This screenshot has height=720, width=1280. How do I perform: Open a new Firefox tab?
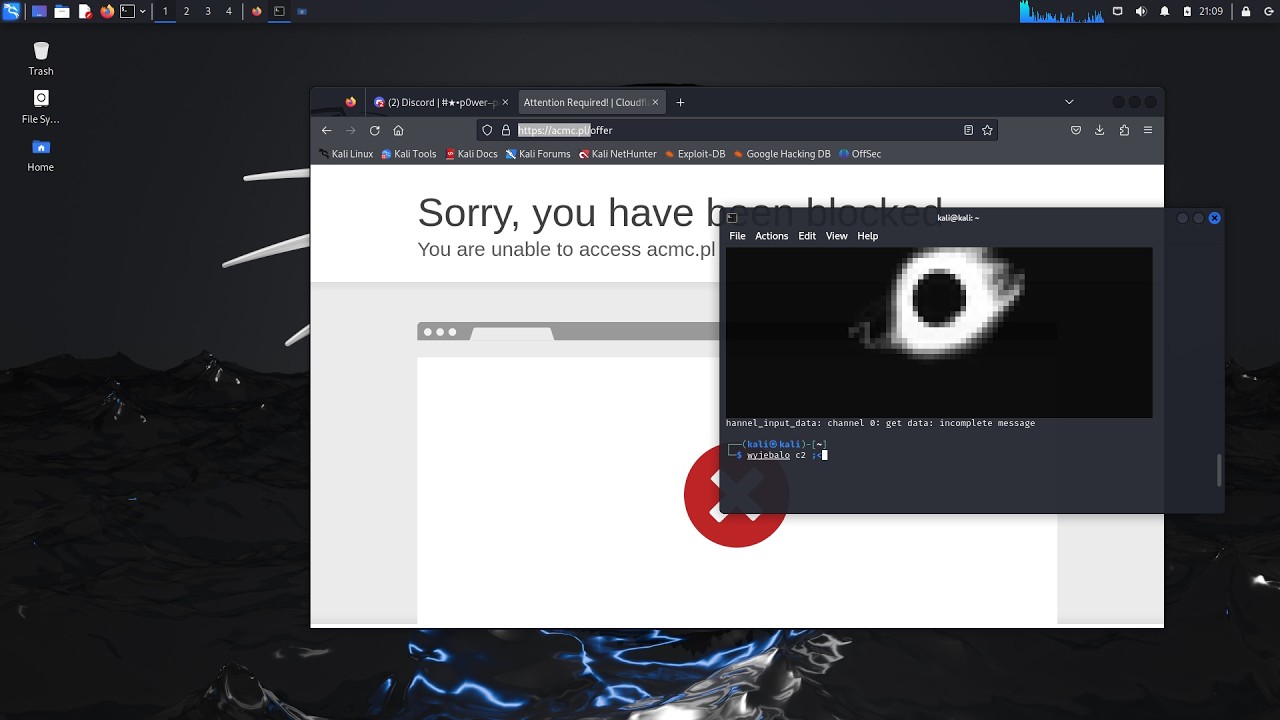click(x=680, y=102)
